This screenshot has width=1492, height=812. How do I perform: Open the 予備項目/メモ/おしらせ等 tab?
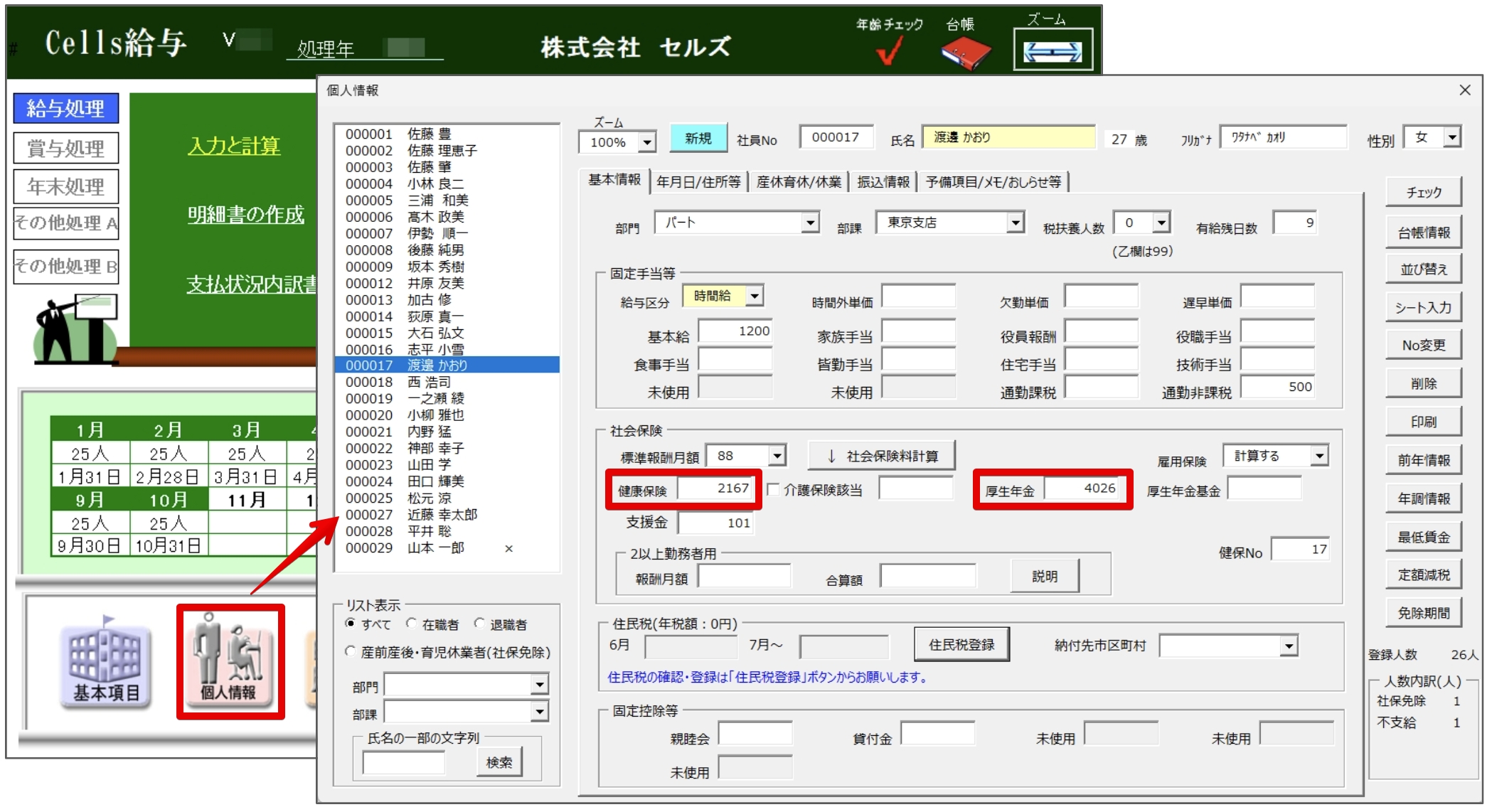993,182
